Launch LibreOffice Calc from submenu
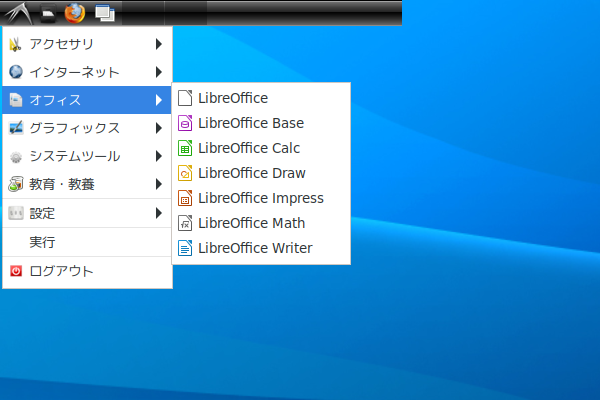 261,148
